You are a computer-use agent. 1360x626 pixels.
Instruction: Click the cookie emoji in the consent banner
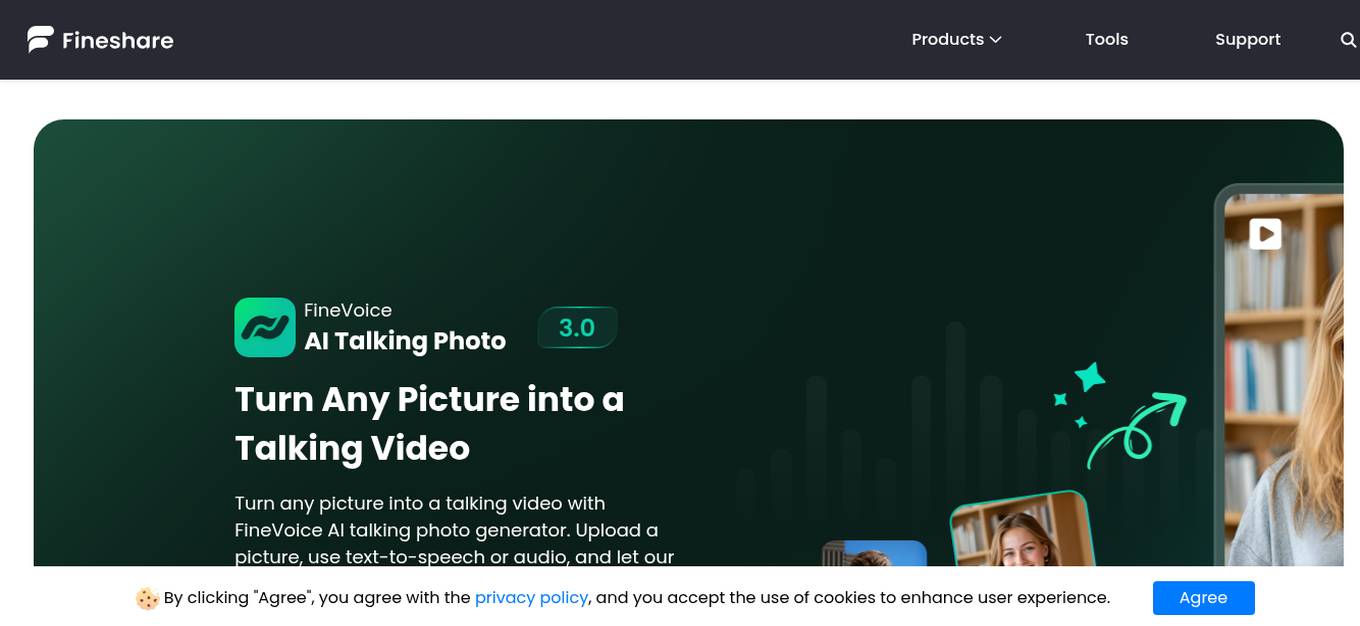[x=146, y=597]
